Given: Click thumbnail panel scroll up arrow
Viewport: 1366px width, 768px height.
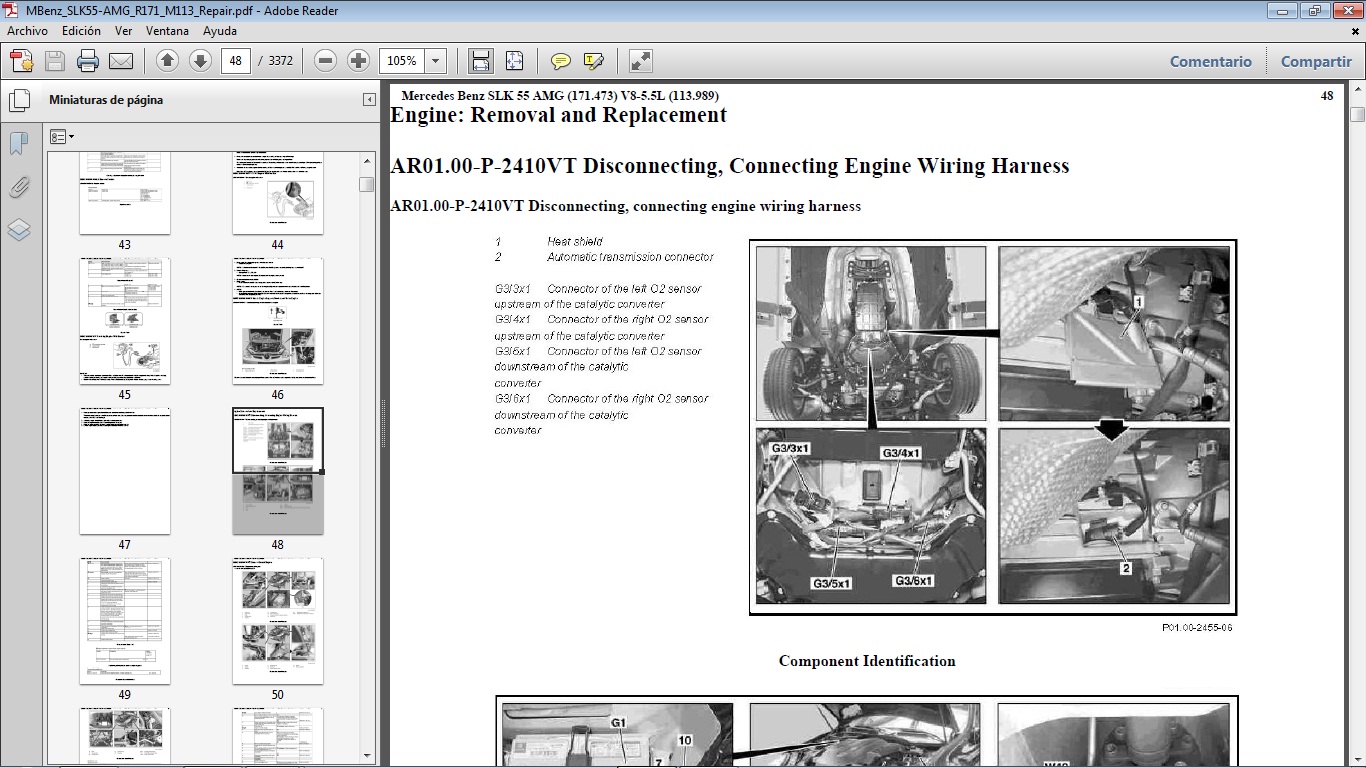Looking at the screenshot, I should pos(367,160).
